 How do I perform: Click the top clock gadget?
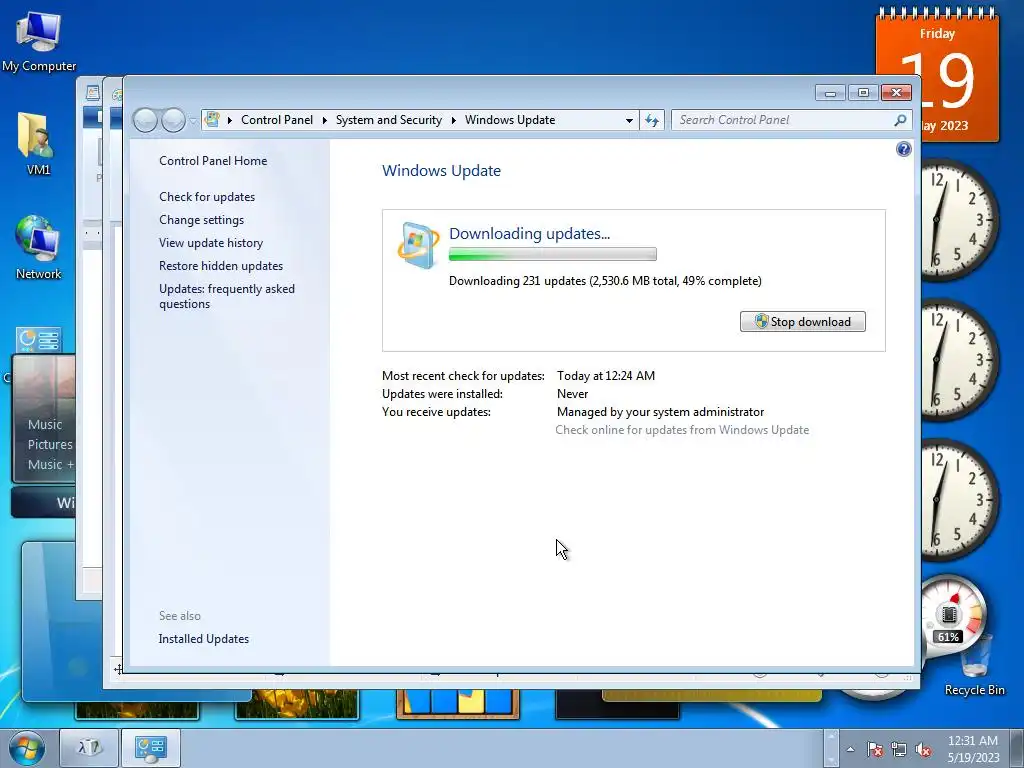click(960, 219)
